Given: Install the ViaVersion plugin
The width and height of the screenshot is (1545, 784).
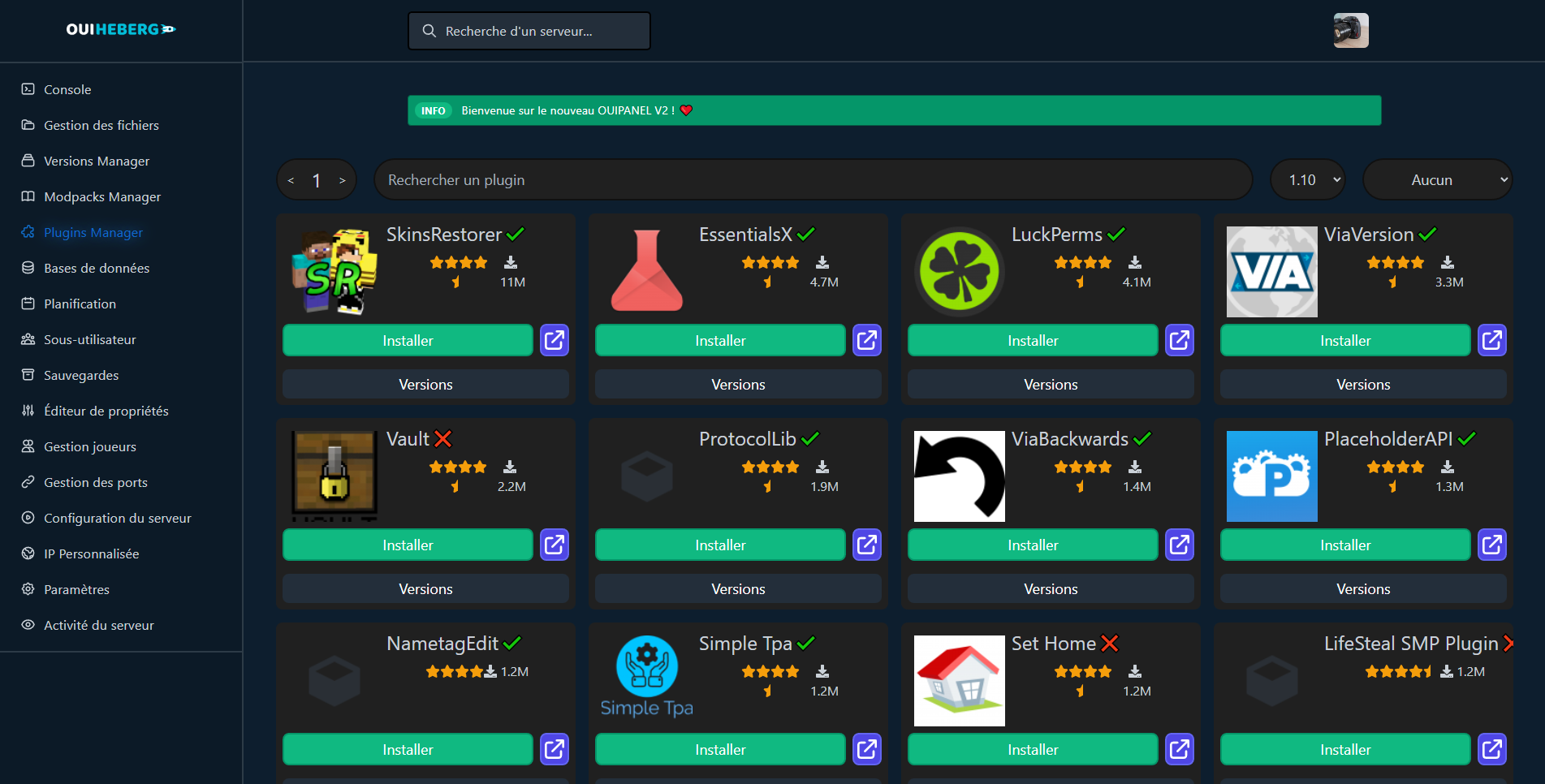Looking at the screenshot, I should [x=1345, y=340].
